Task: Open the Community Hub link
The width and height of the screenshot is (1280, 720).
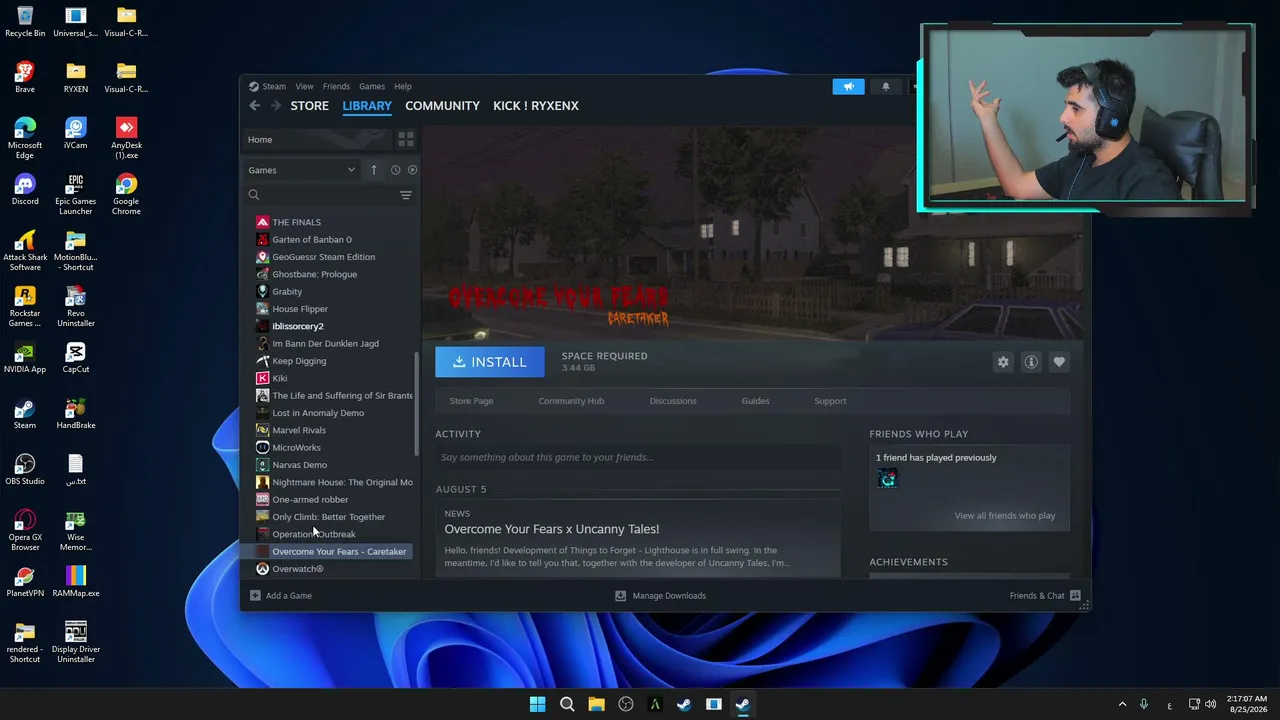Action: (571, 401)
